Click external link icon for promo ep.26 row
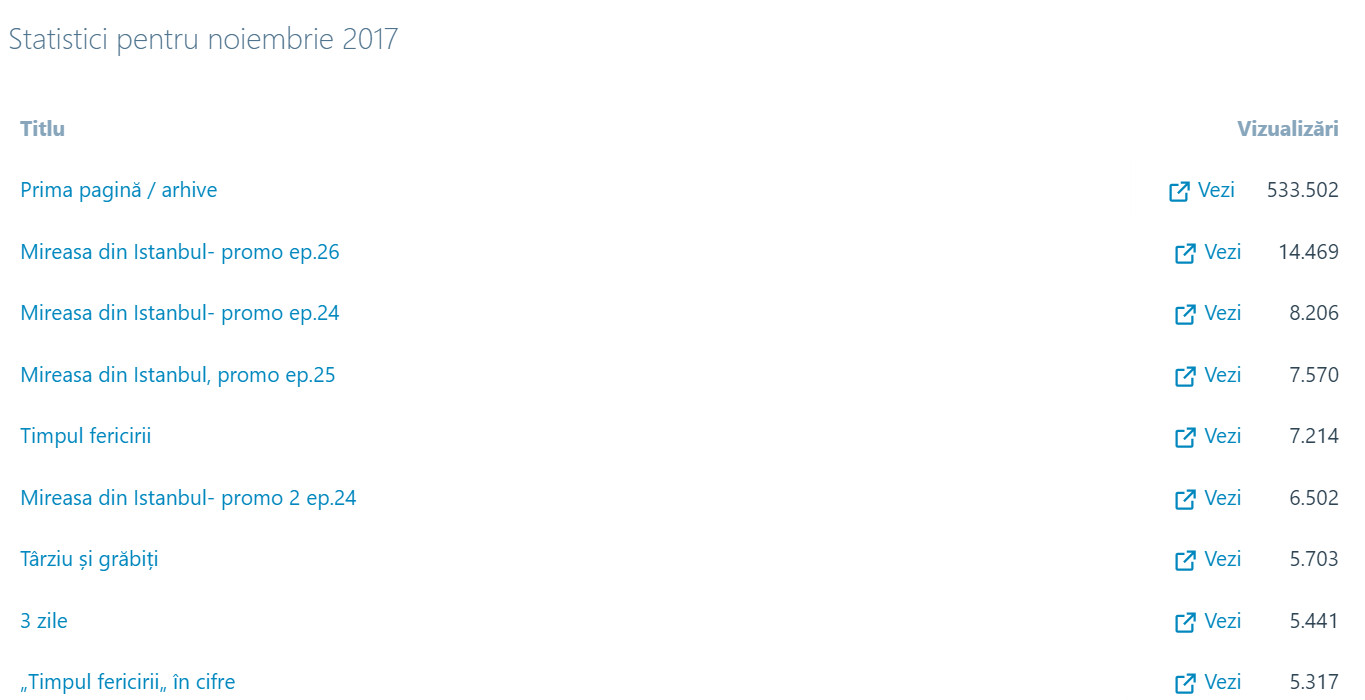 pos(1185,253)
